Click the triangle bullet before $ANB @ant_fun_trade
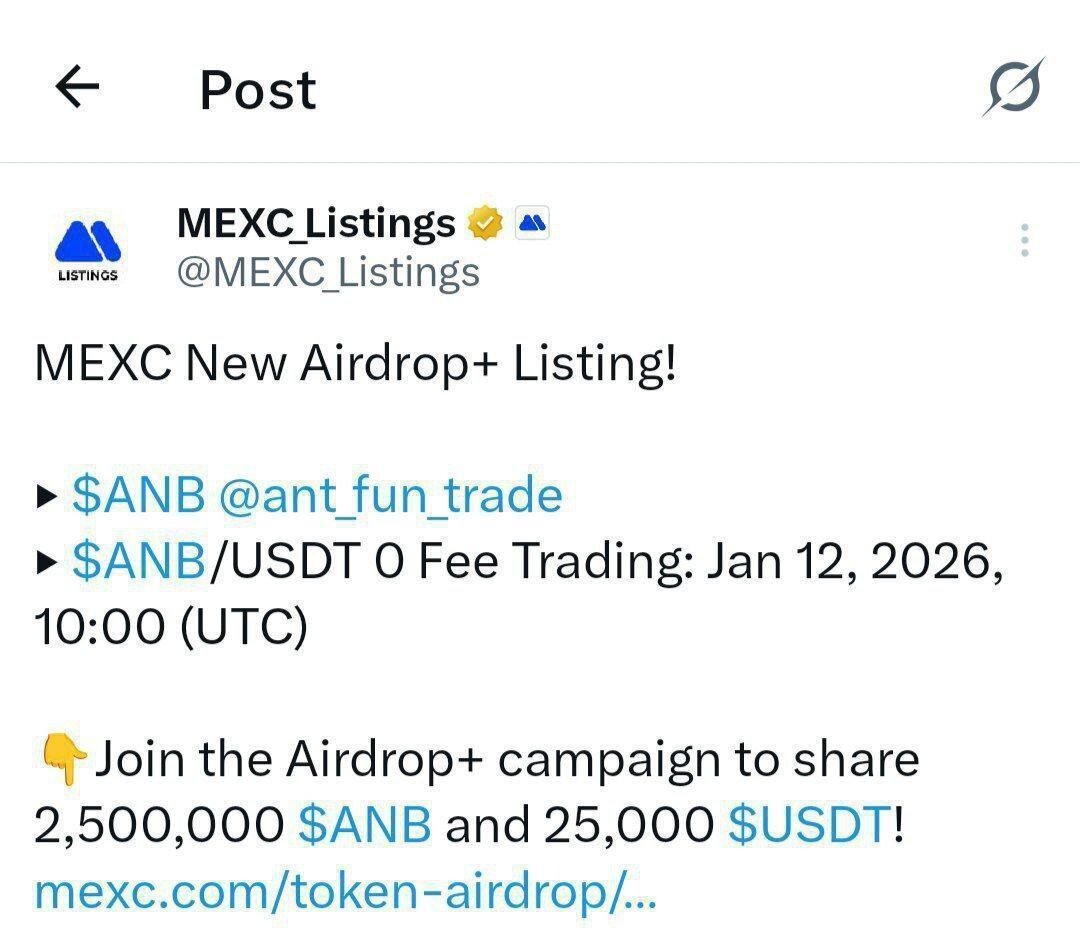Viewport: 1080px width, 937px height. (x=47, y=497)
